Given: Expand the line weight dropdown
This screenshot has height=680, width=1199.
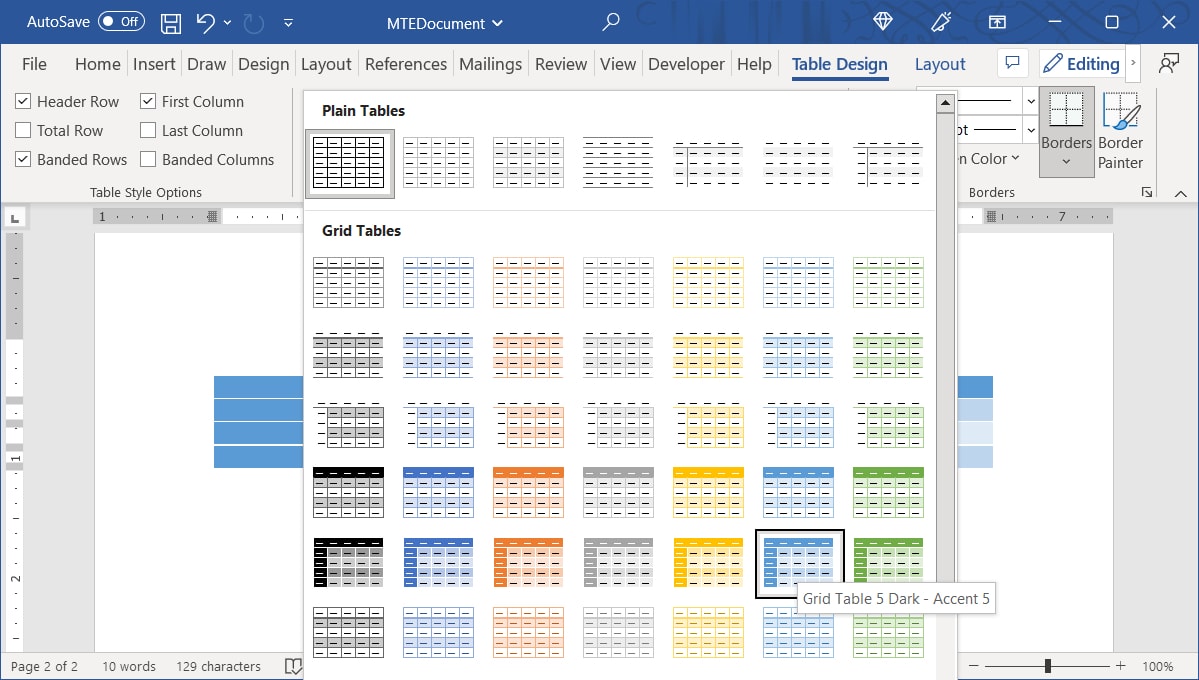Looking at the screenshot, I should point(1030,129).
